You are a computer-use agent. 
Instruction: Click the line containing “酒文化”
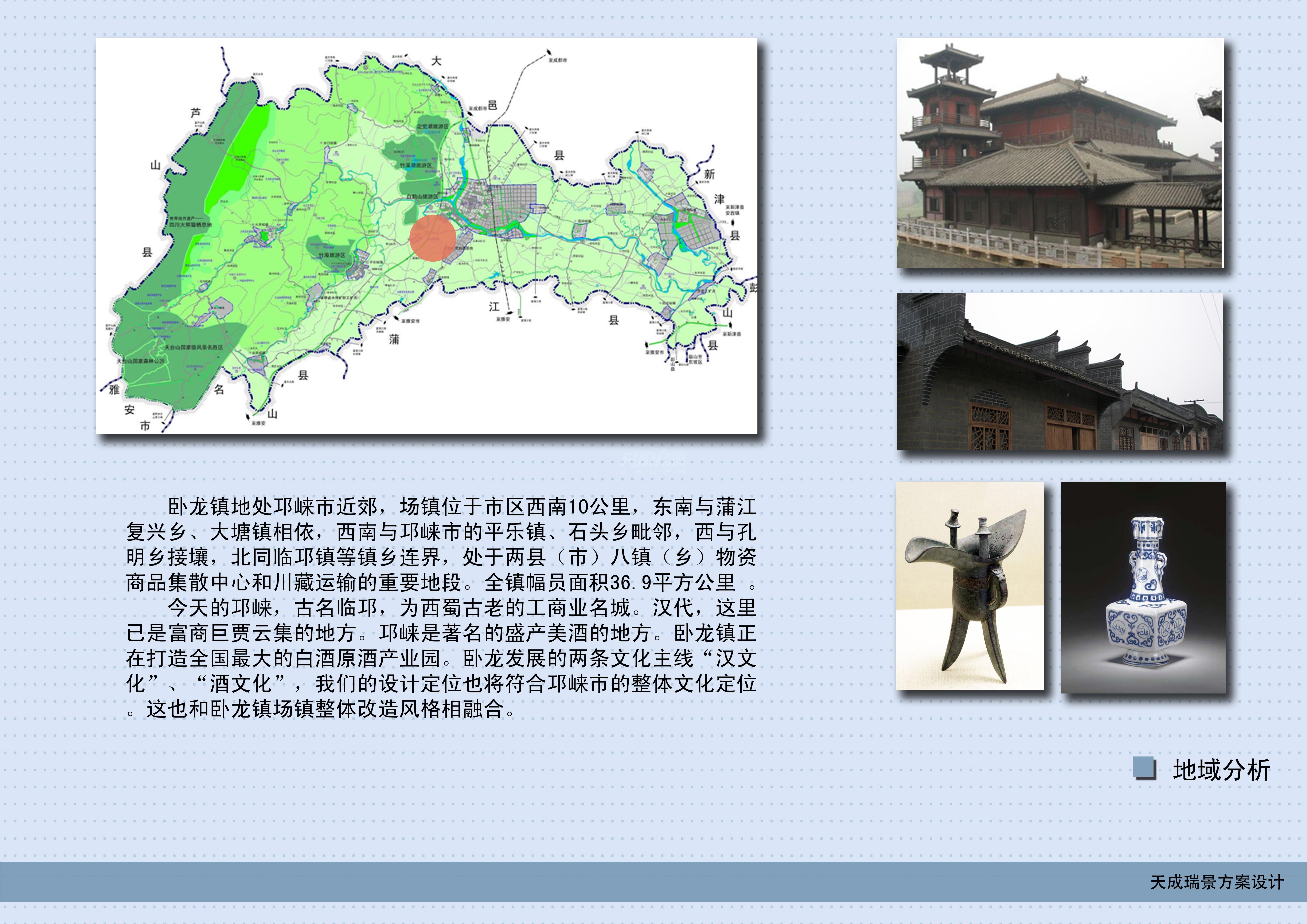pyautogui.click(x=441, y=683)
